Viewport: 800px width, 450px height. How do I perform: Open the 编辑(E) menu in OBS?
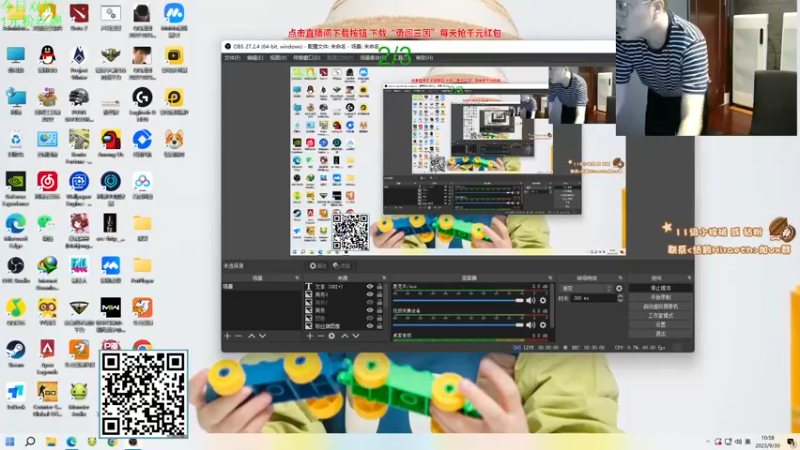[255, 58]
